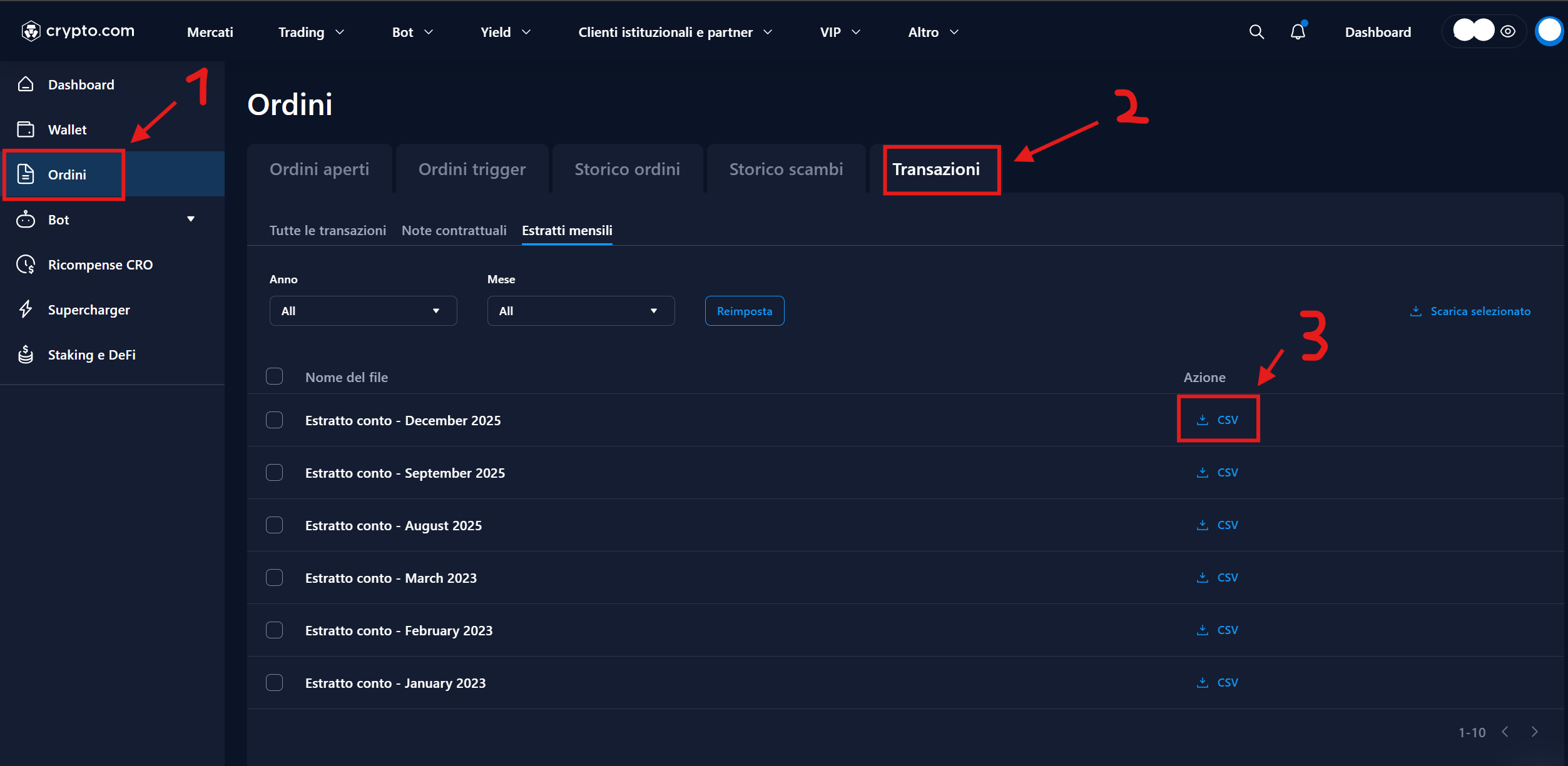This screenshot has width=1568, height=766.
Task: Select the Transazioni tab
Action: [936, 169]
